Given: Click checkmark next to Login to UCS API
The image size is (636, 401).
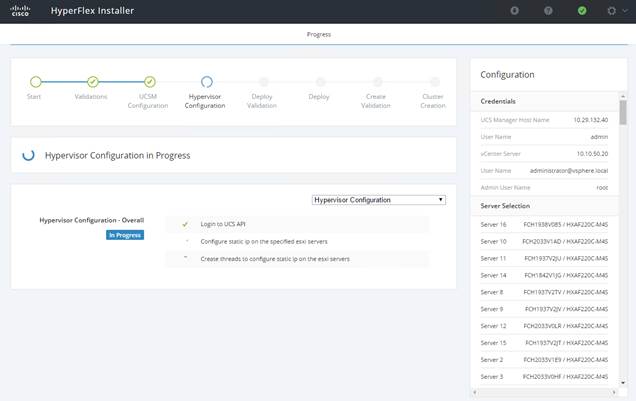Looking at the screenshot, I should pyautogui.click(x=185, y=224).
